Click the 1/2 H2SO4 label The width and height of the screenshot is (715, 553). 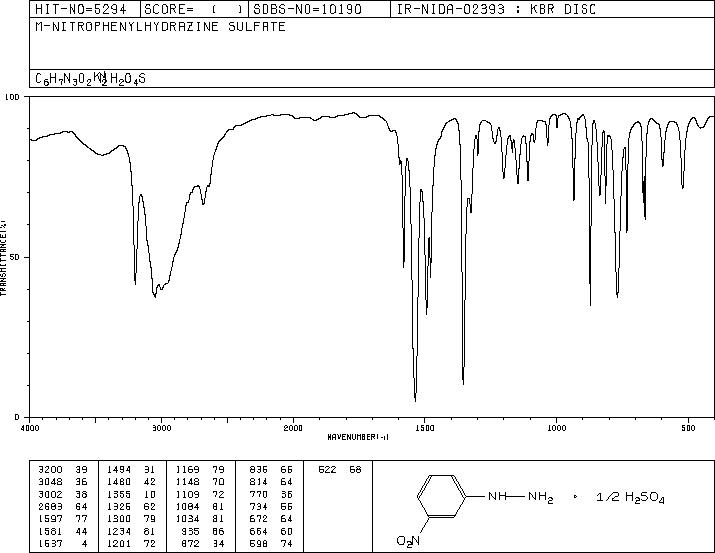631,498
